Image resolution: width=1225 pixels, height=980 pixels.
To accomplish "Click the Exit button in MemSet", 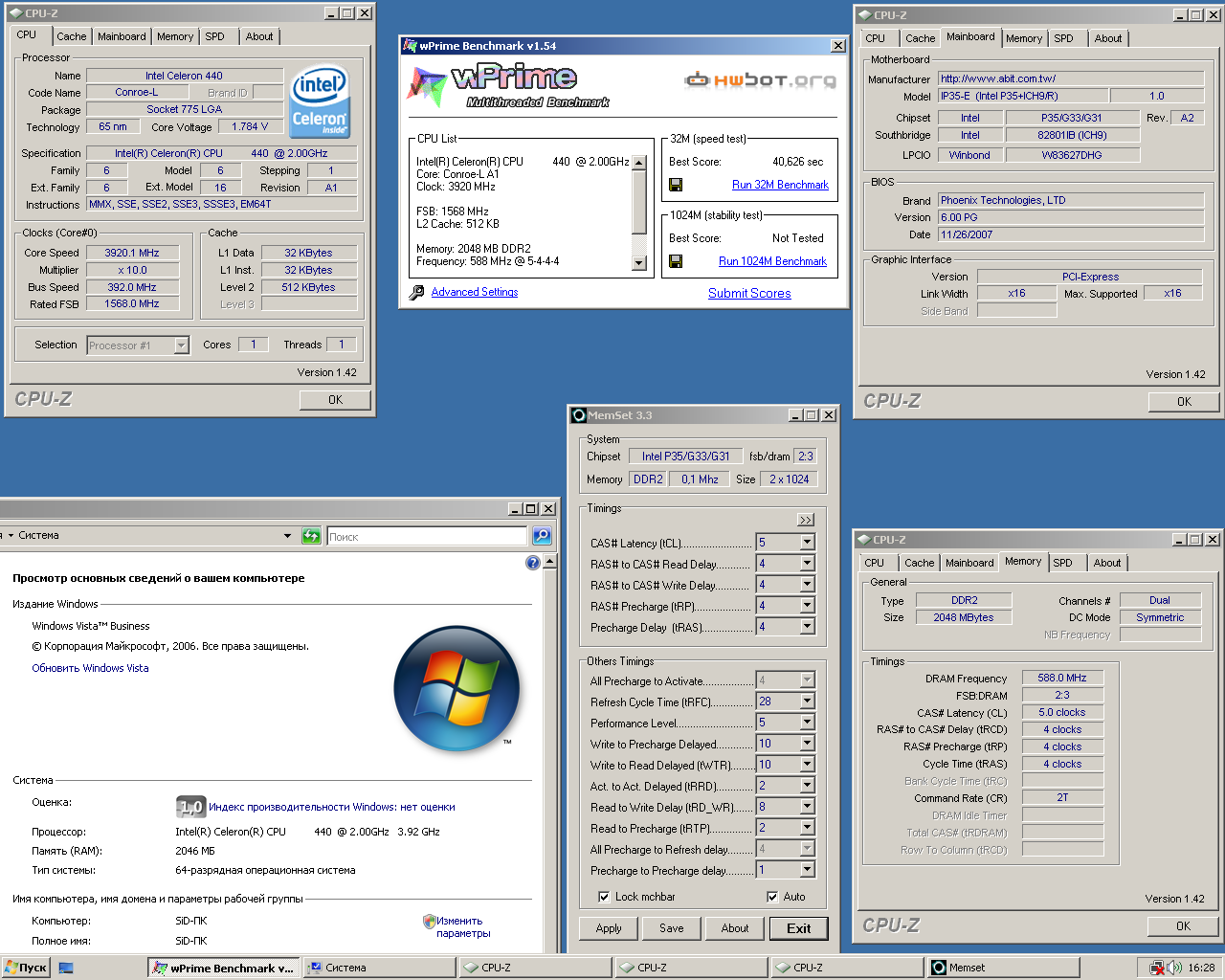I will click(799, 928).
